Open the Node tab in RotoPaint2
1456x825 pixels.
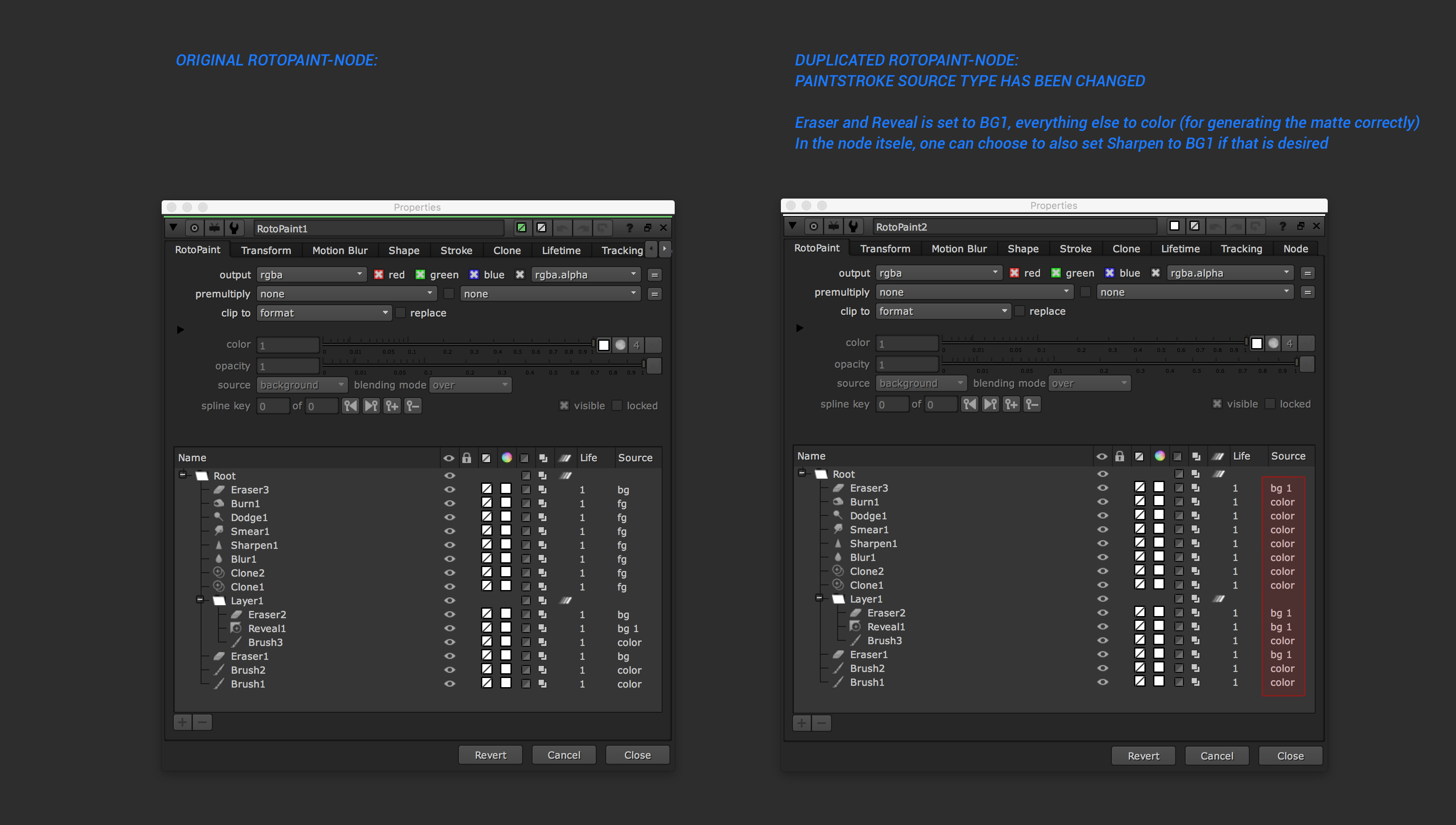click(x=1295, y=248)
